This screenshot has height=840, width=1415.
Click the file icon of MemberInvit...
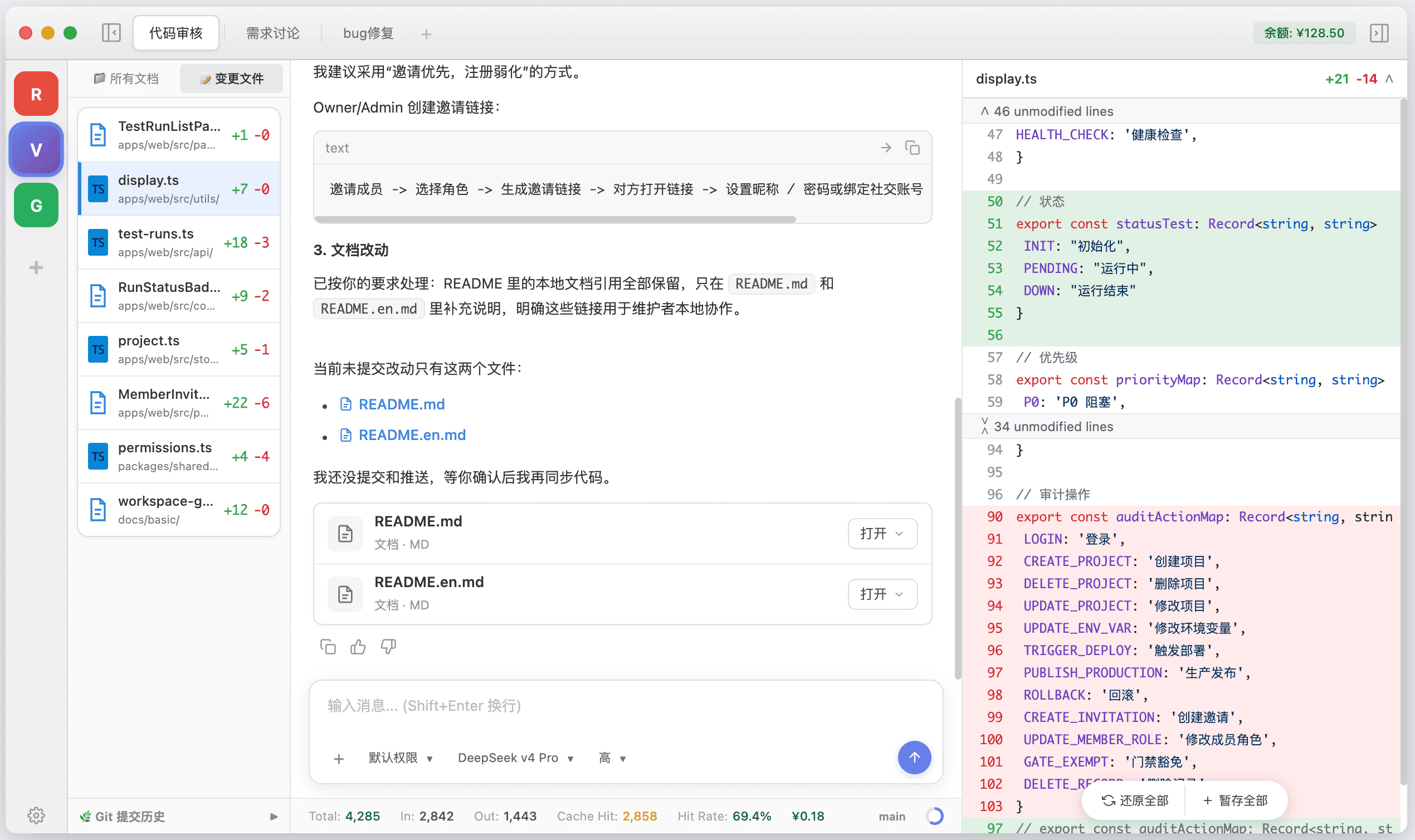(98, 402)
